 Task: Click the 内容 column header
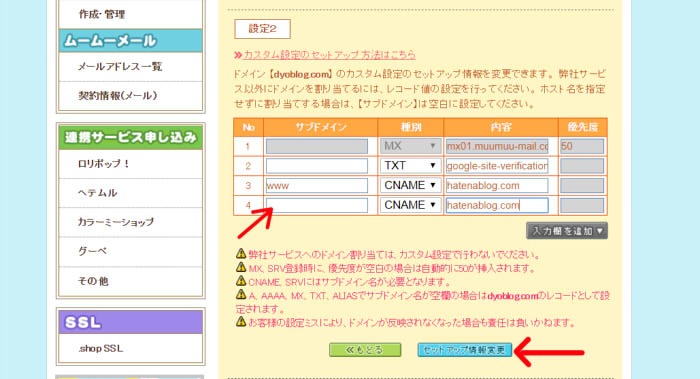point(501,127)
